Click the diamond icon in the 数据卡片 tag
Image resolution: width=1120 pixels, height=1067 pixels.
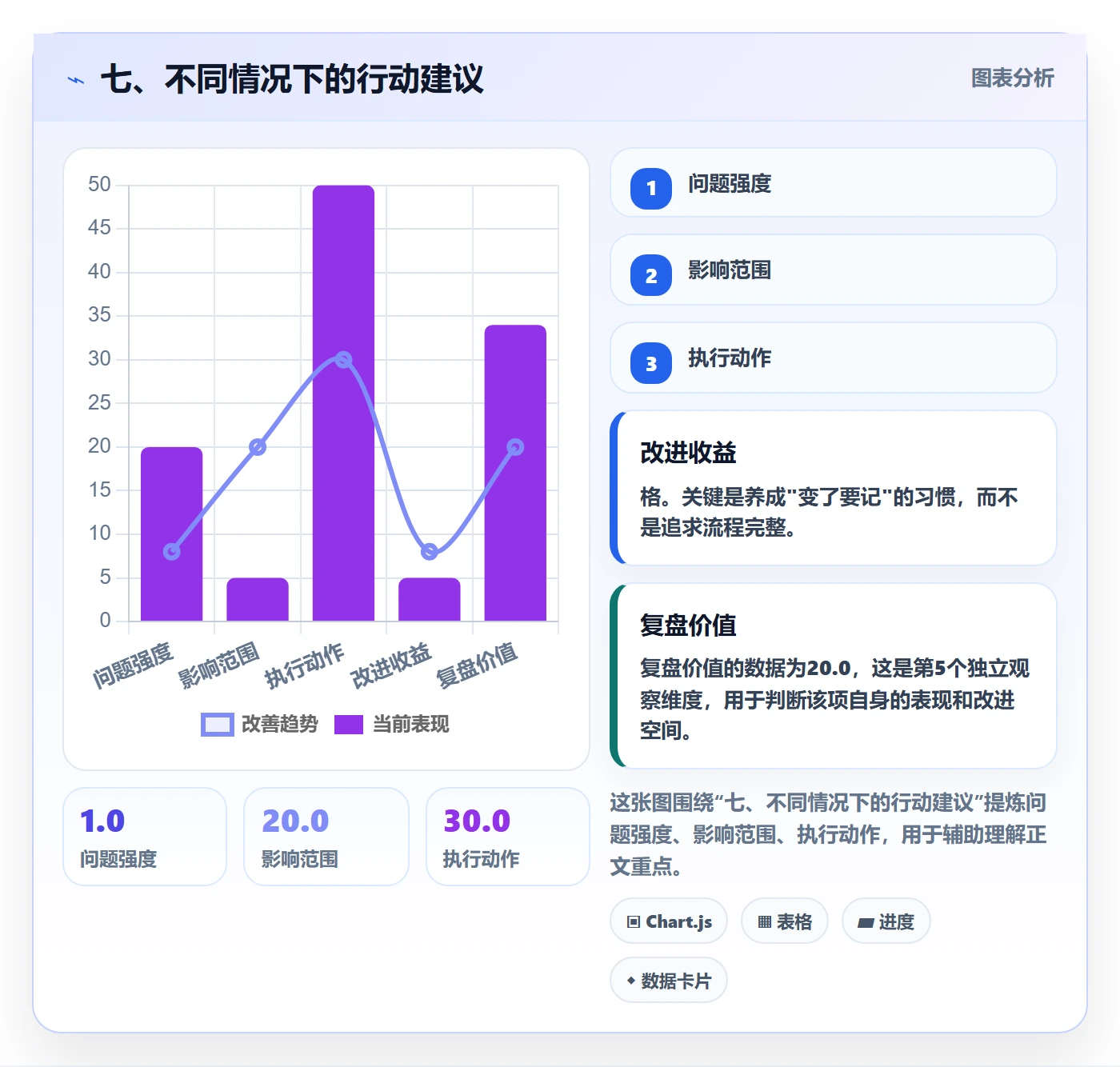tap(631, 981)
